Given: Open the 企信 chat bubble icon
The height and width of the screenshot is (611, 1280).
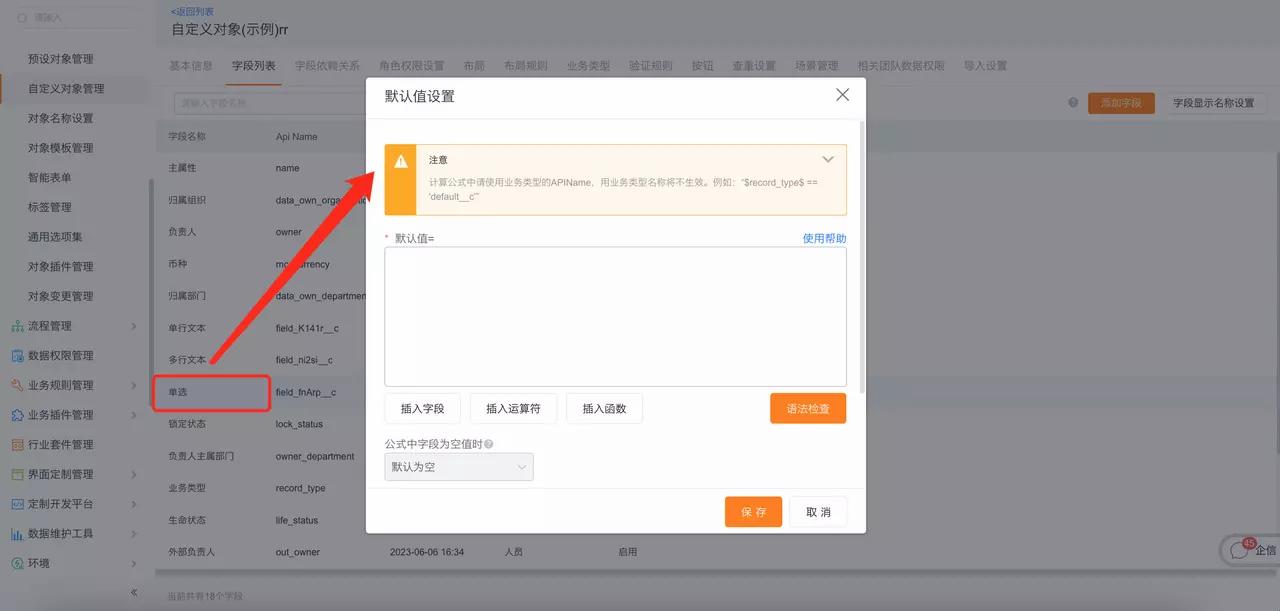Looking at the screenshot, I should 1240,549.
